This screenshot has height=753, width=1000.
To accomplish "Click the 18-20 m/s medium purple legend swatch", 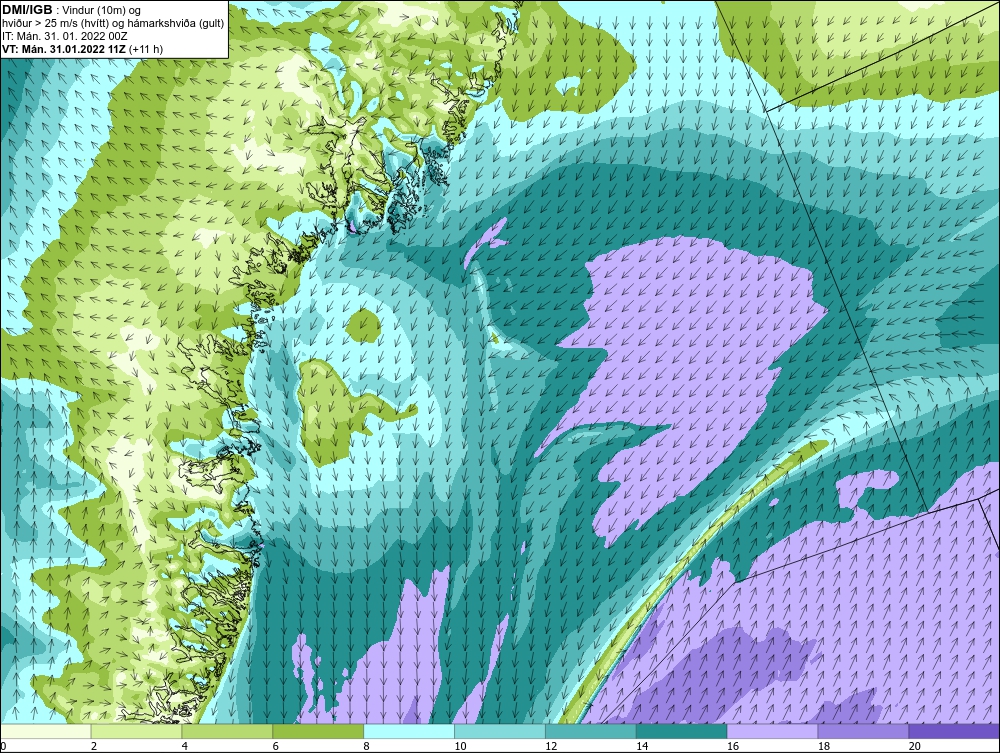I will [x=864, y=731].
